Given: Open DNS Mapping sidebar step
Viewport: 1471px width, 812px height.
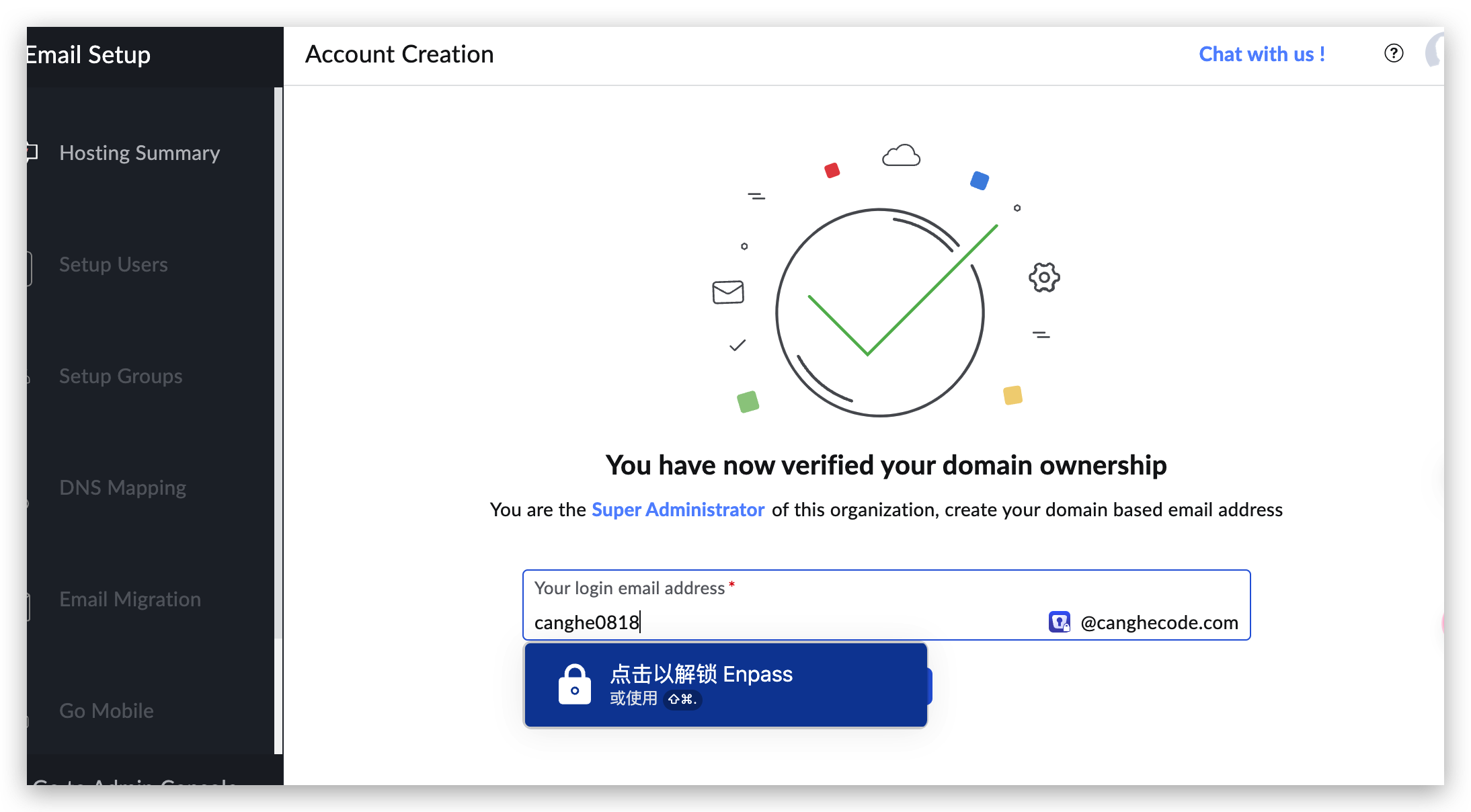Looking at the screenshot, I should [122, 487].
